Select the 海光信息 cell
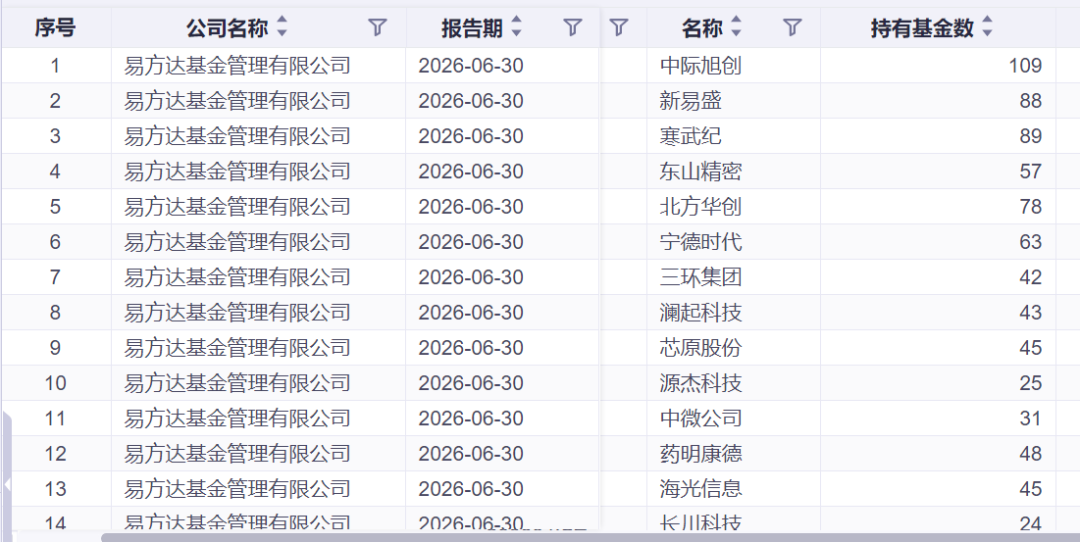This screenshot has height=542, width=1080. point(734,489)
